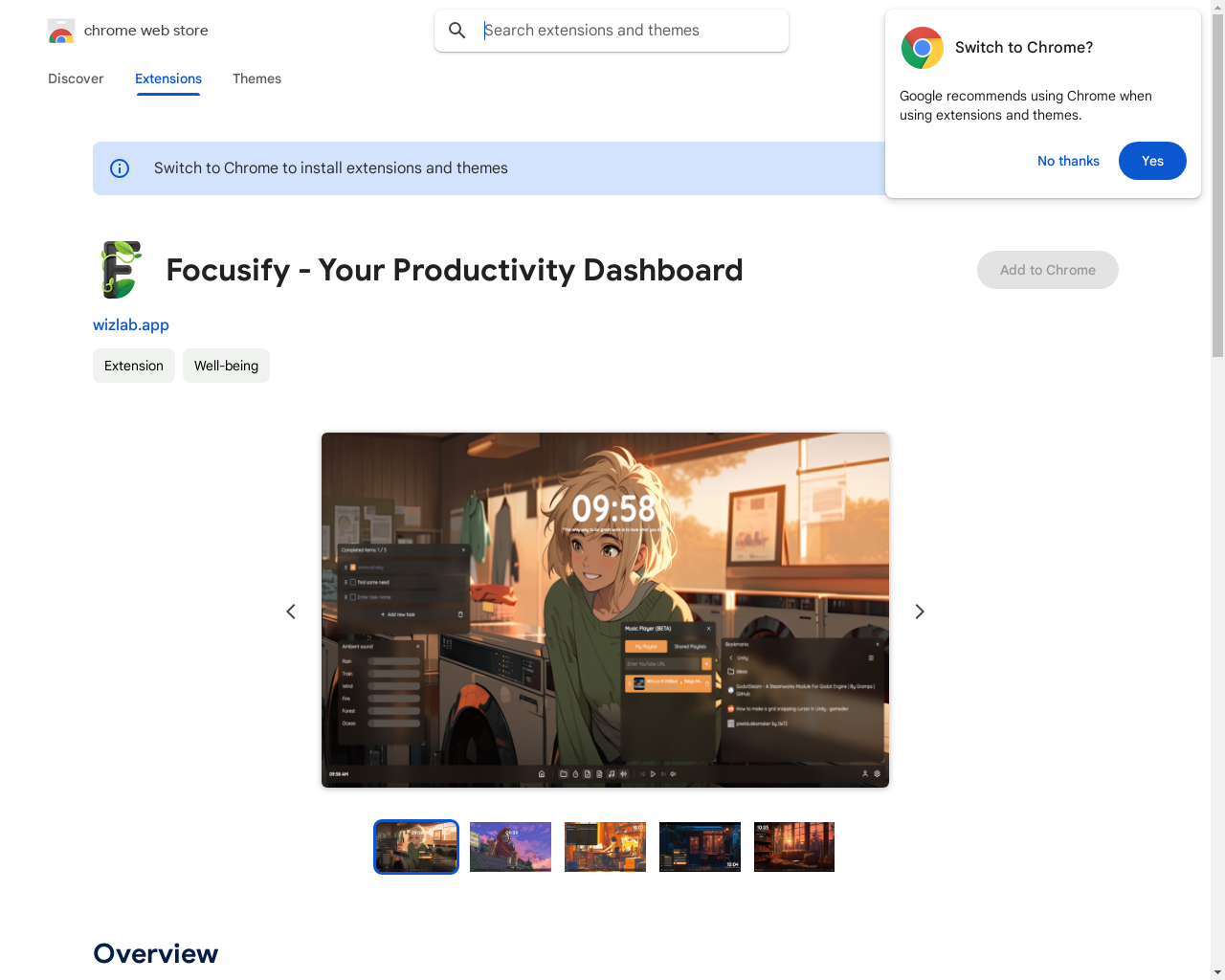Viewport: 1225px width, 980px height.
Task: Click the Chrome logo in the popup
Action: click(923, 48)
